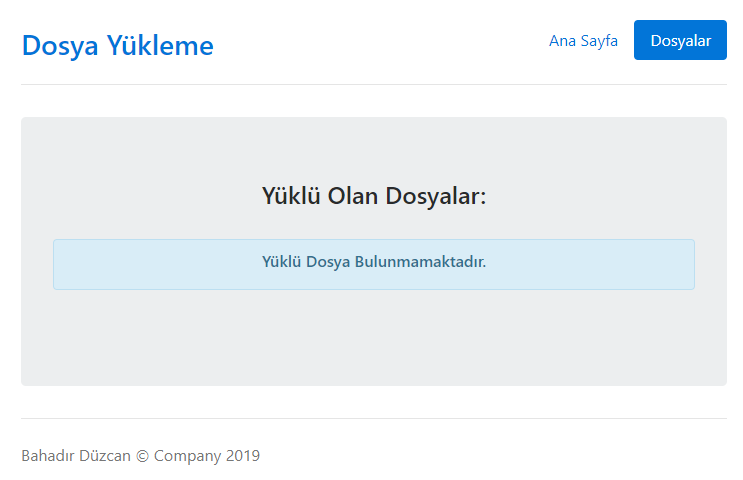
Task: Click the Bahadır Düzcan footer name
Action: tap(75, 456)
